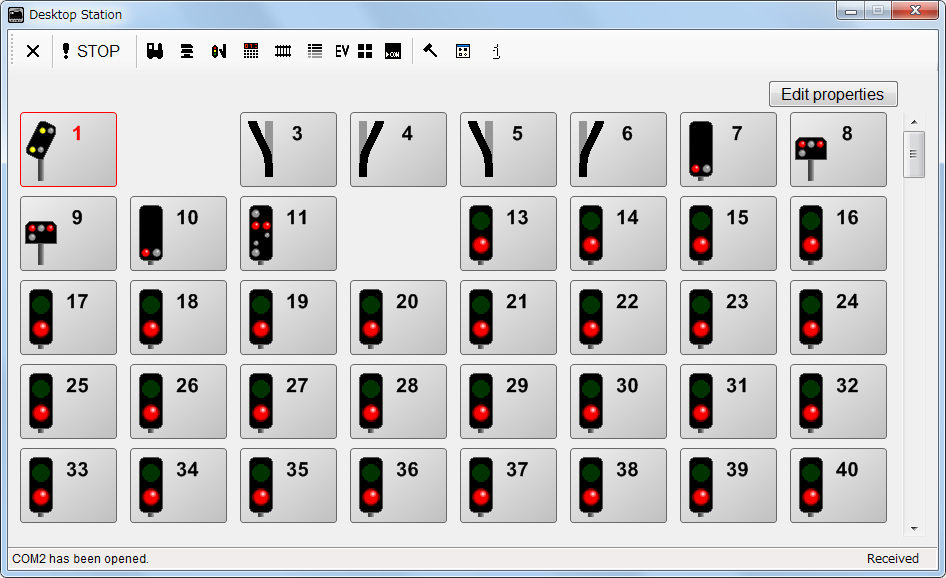Viewport: 946px width, 578px height.
Task: Click the 'COM2 has been opened.' status text
Action: 80,559
